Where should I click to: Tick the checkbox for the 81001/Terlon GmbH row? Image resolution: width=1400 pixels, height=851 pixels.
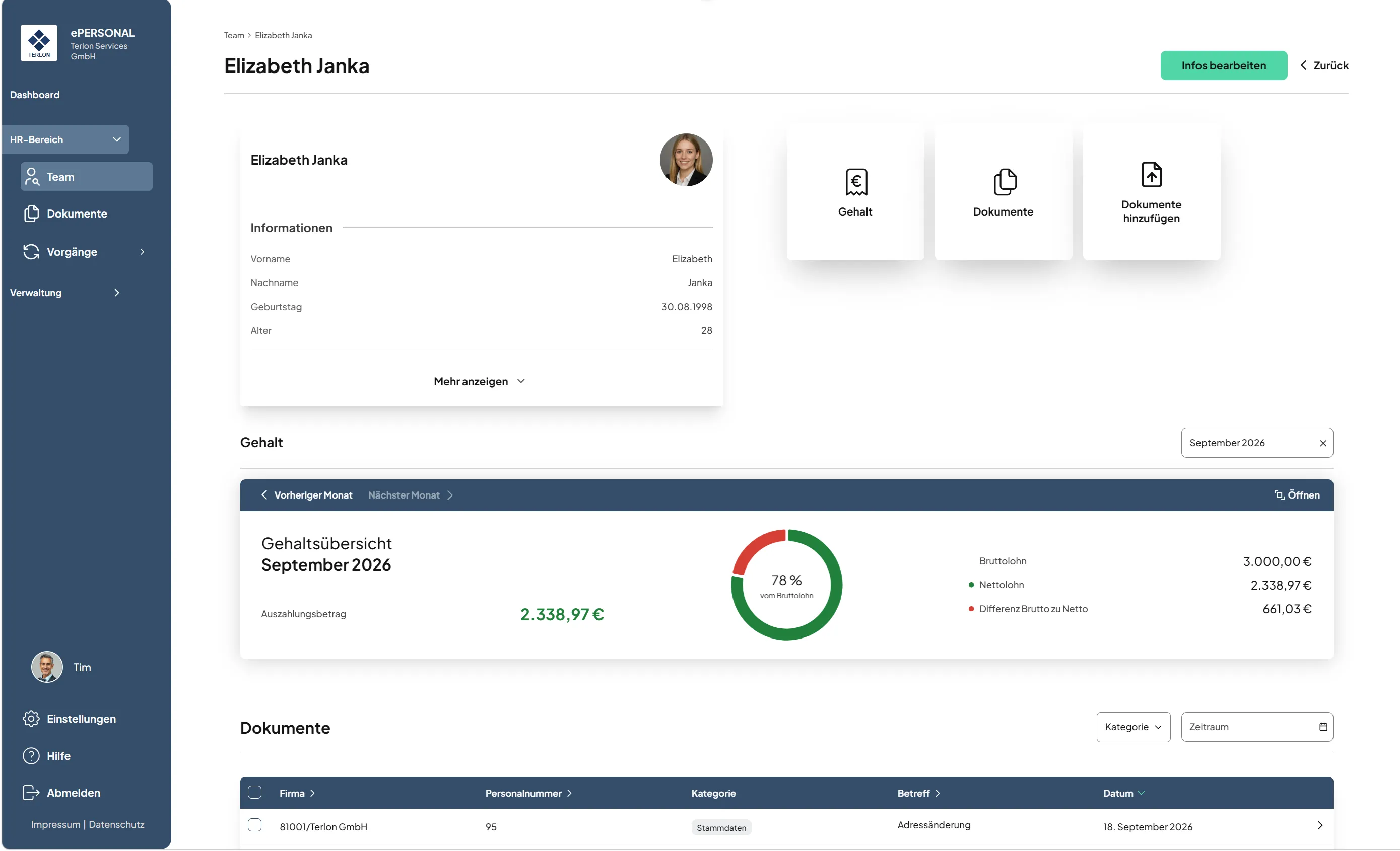coord(254,825)
